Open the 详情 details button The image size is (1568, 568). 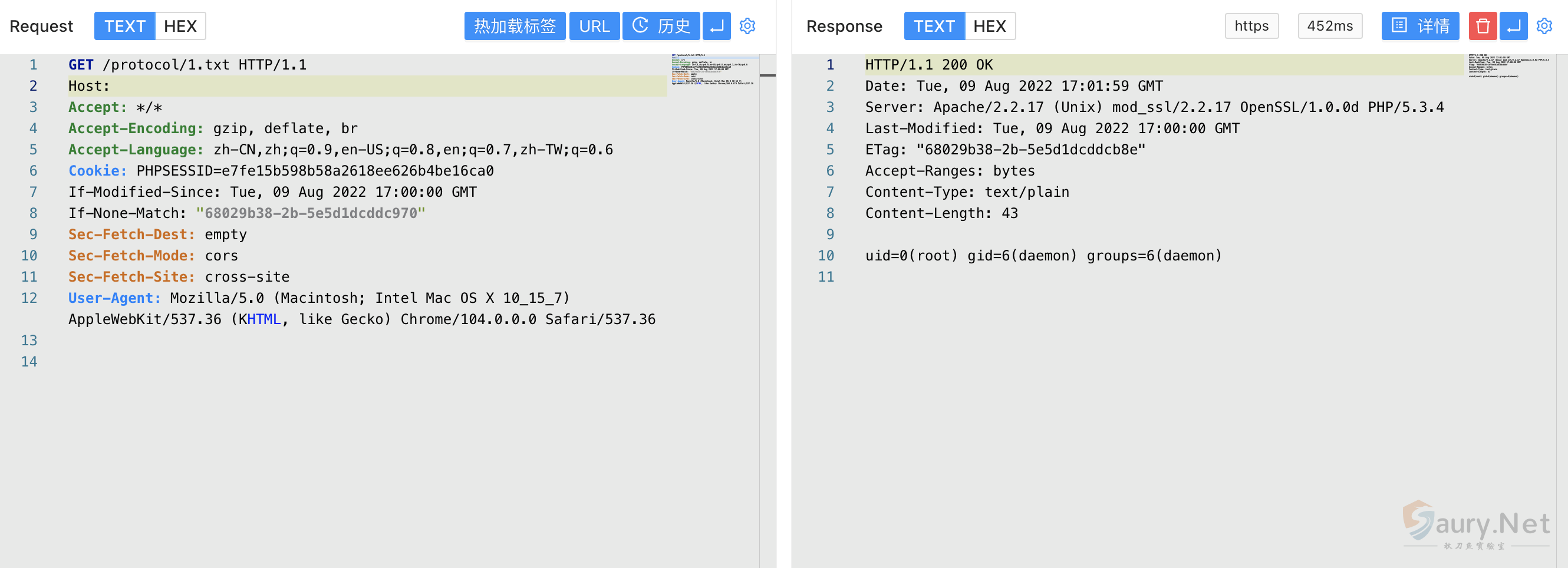(1419, 26)
